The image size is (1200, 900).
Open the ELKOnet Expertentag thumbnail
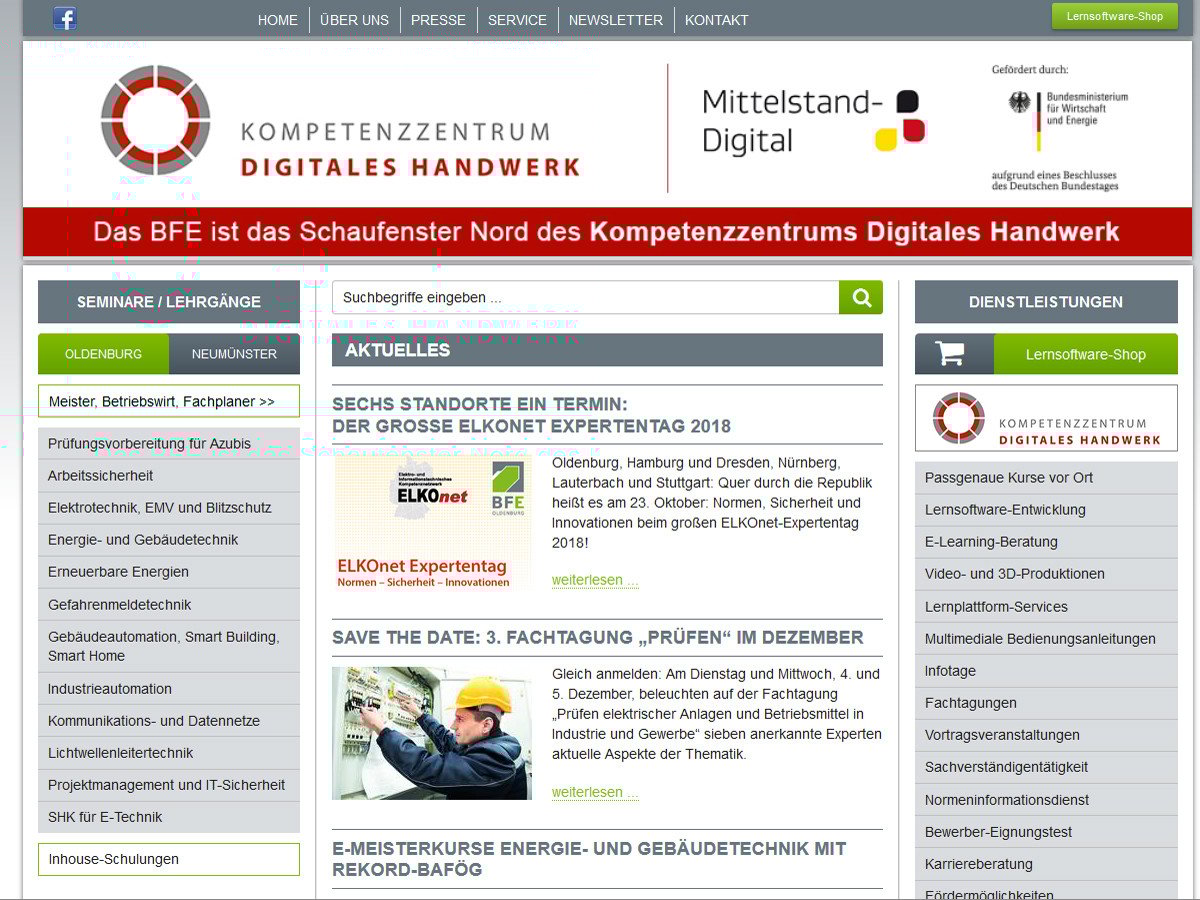(432, 523)
